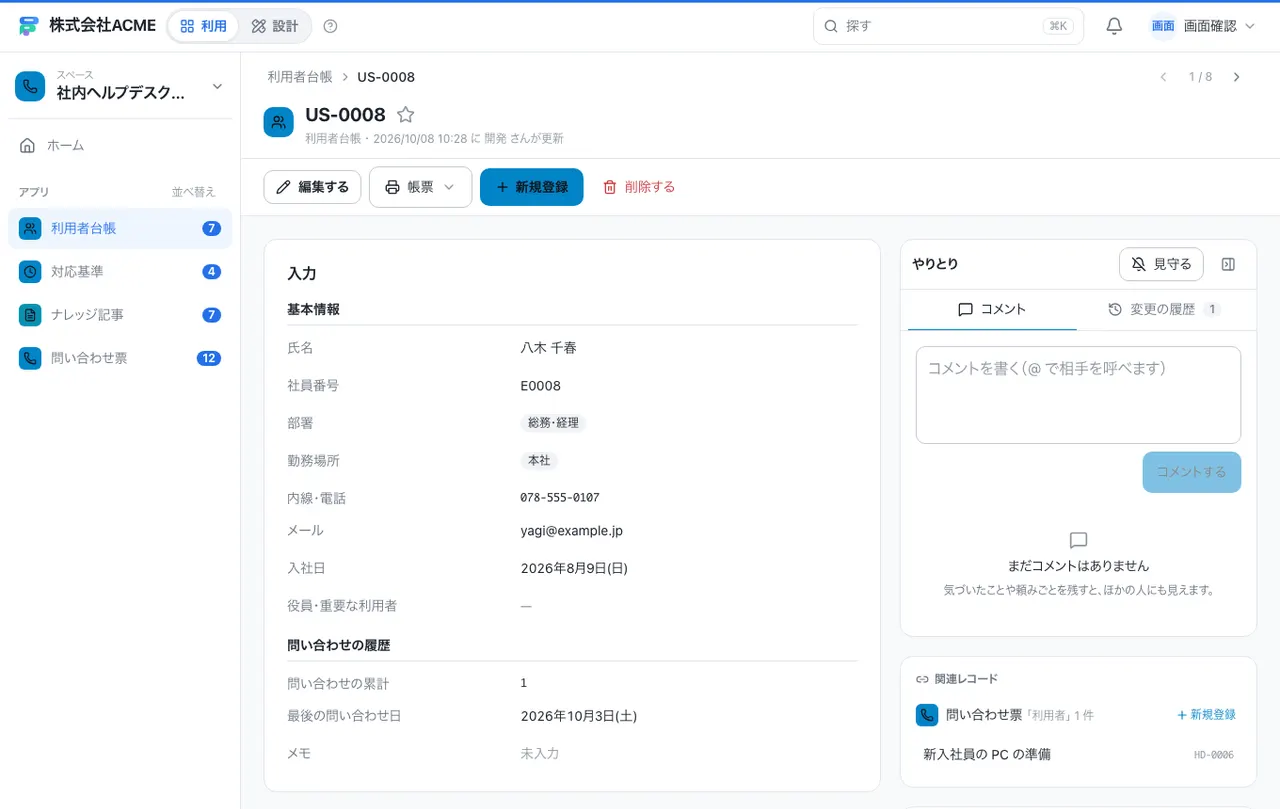The height and width of the screenshot is (809, 1280).
Task: Click the 対応基準 clock icon in sidebar
Action: pos(30,272)
